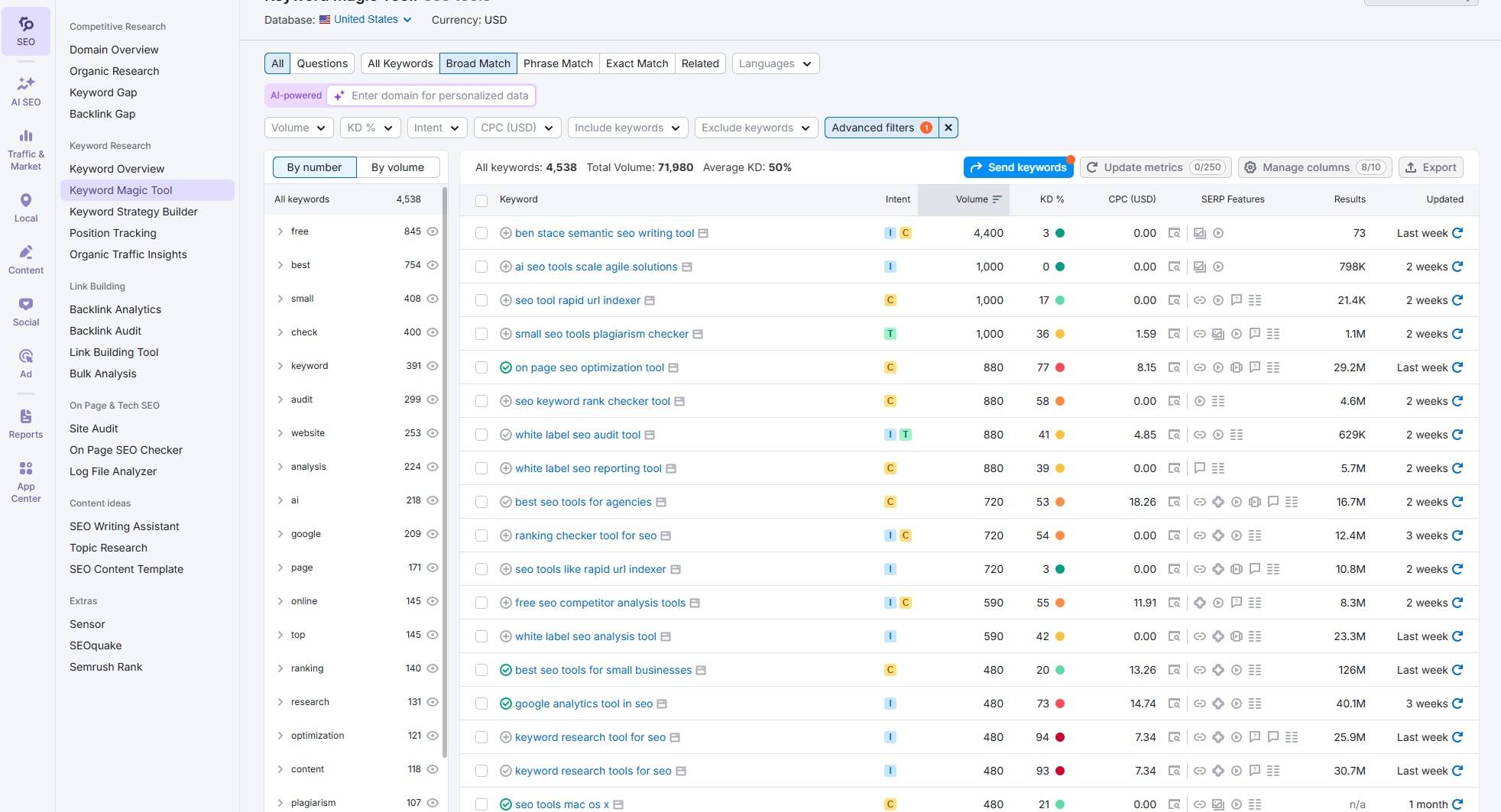Click the Social icon in the left rail
The height and width of the screenshot is (812, 1501).
(26, 304)
